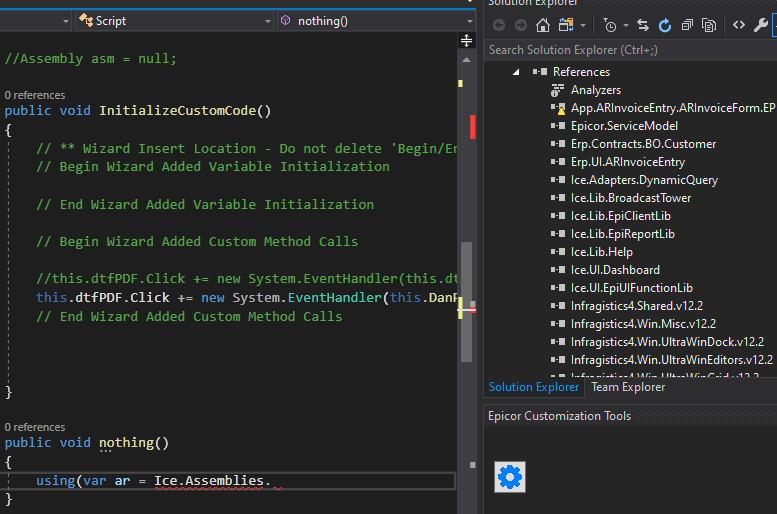Select the Infragistics4.Win.Misc.v12.2 reference
The height and width of the screenshot is (514, 777).
coord(643,324)
